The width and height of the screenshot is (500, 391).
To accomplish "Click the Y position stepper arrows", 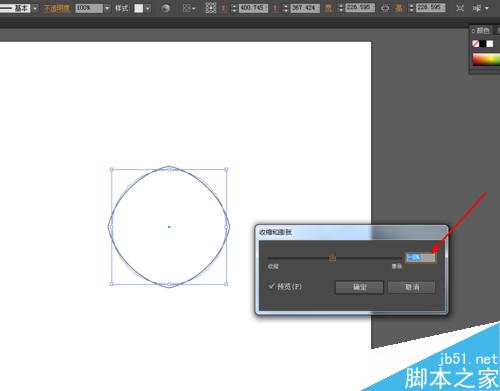I will pos(286,8).
